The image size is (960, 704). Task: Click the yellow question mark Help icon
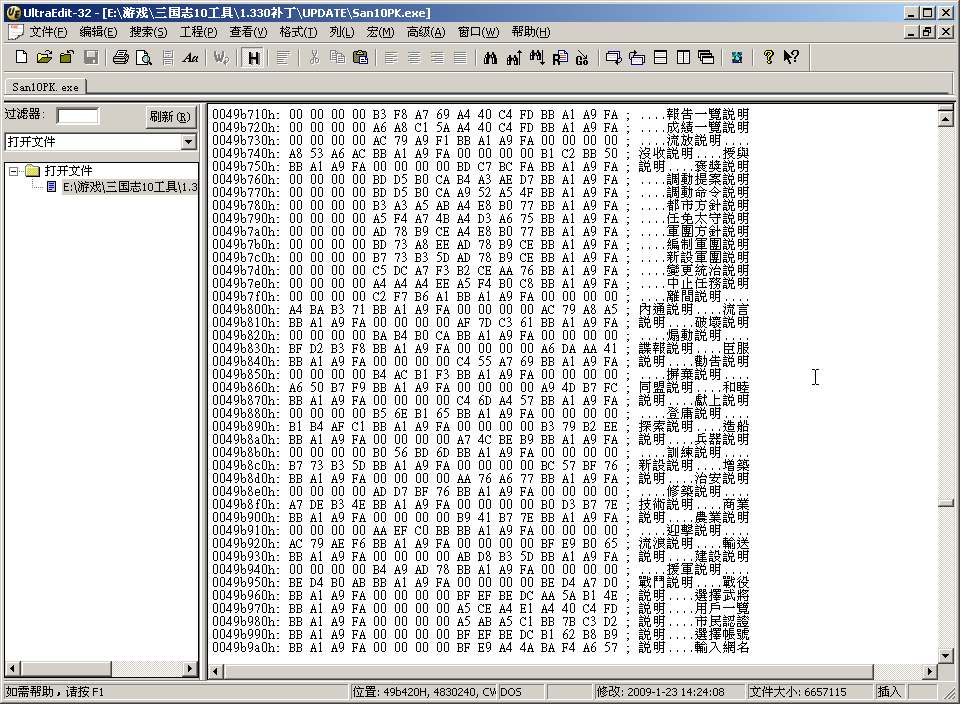pyautogui.click(x=768, y=58)
